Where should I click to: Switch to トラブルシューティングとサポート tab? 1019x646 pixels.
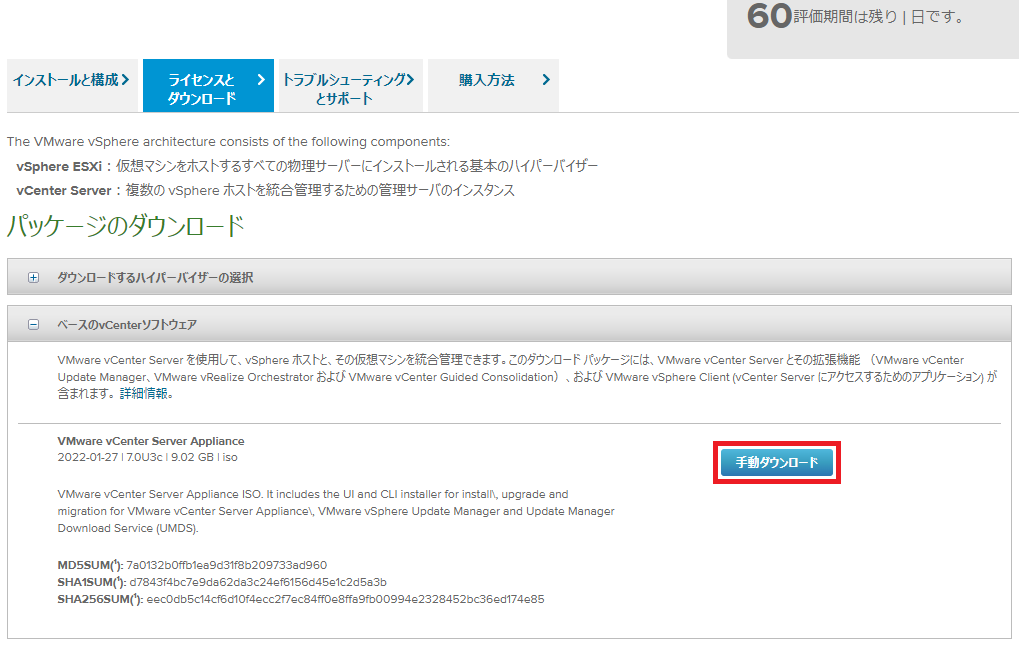tap(351, 86)
